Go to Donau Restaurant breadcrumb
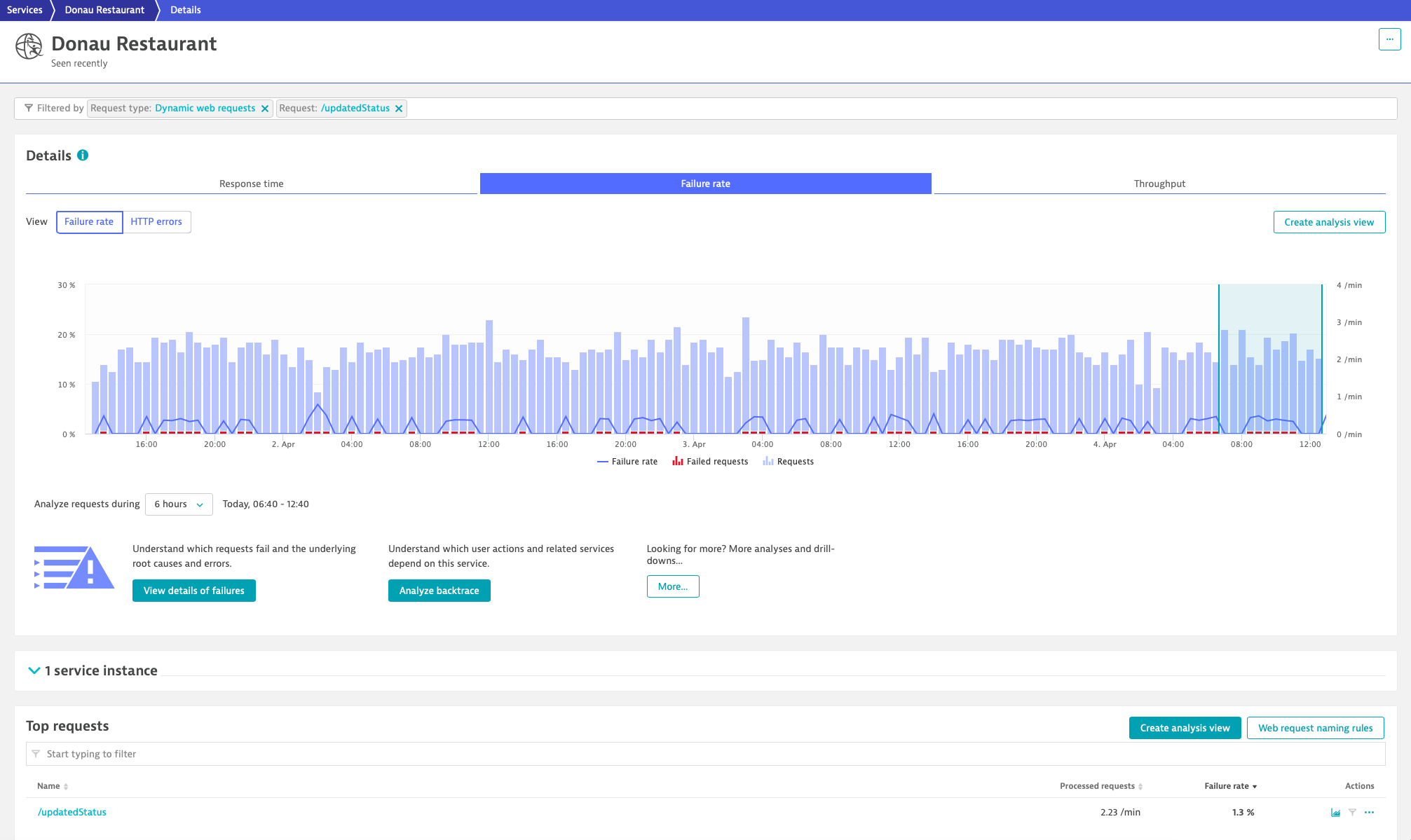Screen dimensions: 1411x840 click(x=104, y=10)
